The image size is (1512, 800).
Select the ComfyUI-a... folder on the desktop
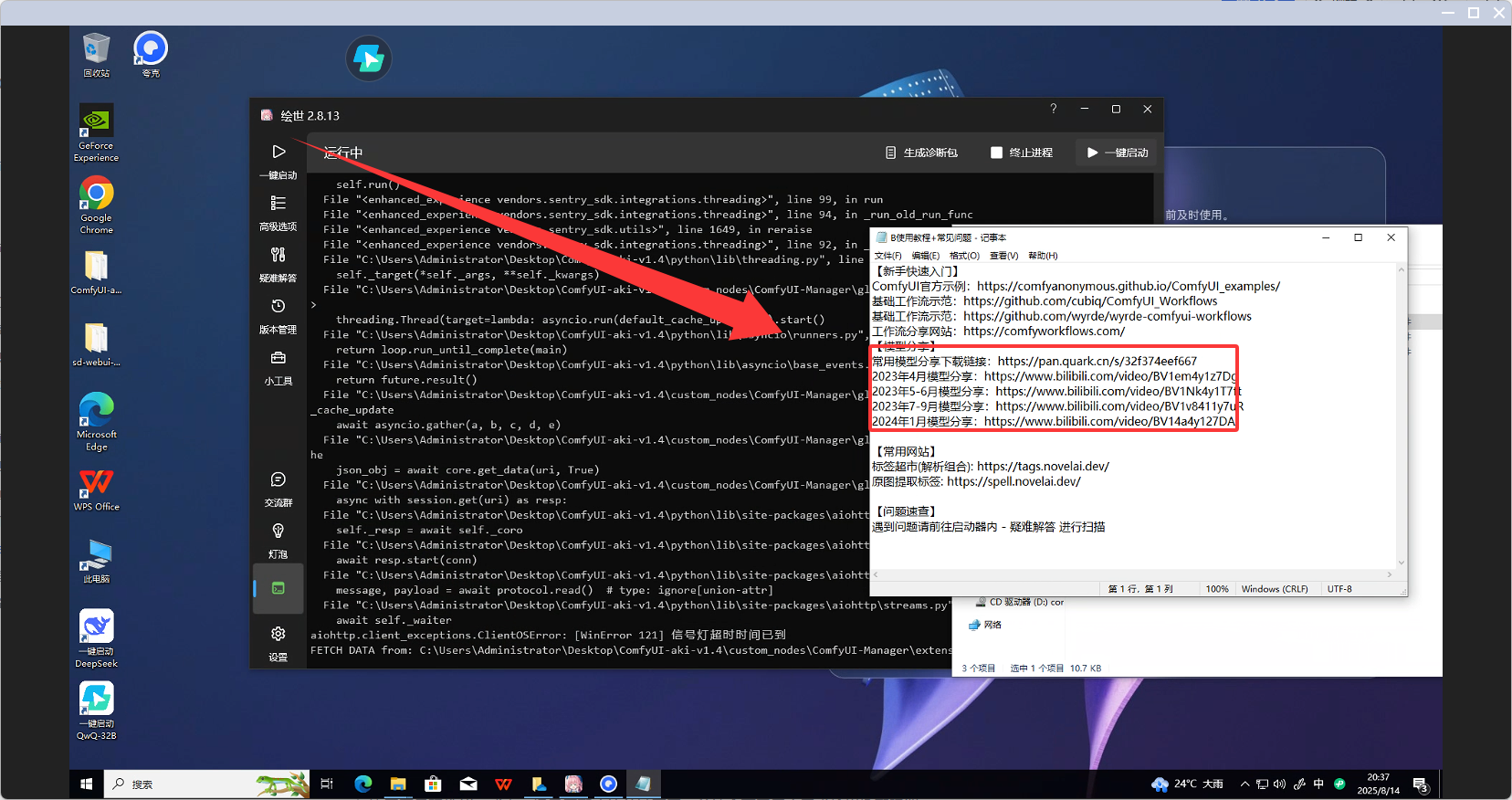(96, 272)
